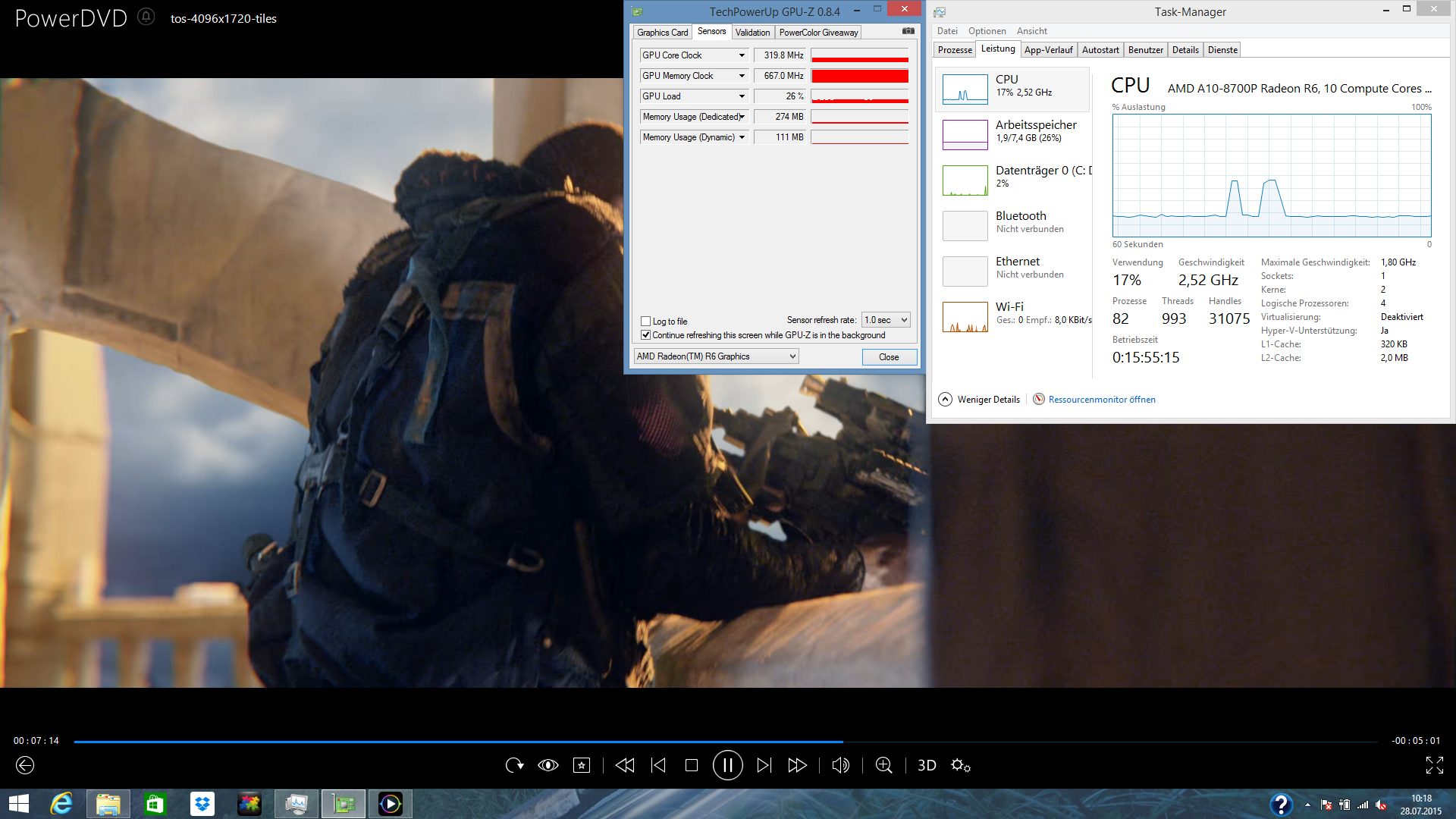
Task: Switch to Autostart tab
Action: [1100, 50]
